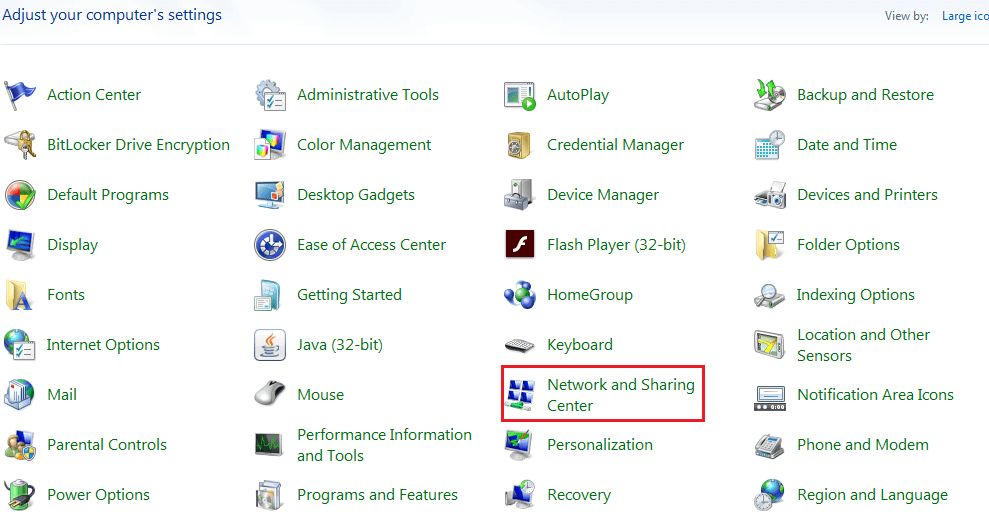Click the Notification Area Icons link
This screenshot has width=989, height=523.
coord(875,395)
